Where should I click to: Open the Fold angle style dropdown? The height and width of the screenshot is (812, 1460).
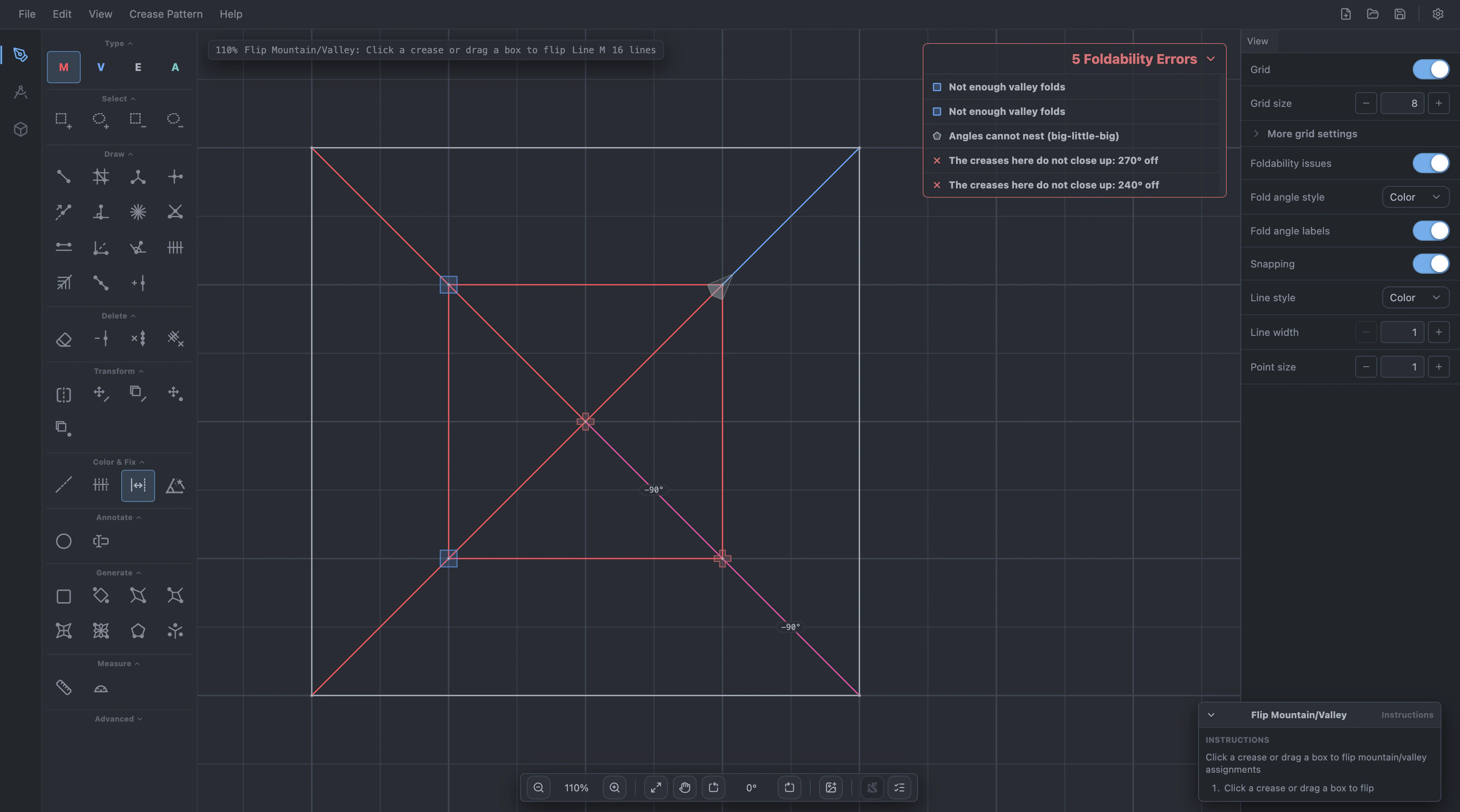click(1415, 196)
